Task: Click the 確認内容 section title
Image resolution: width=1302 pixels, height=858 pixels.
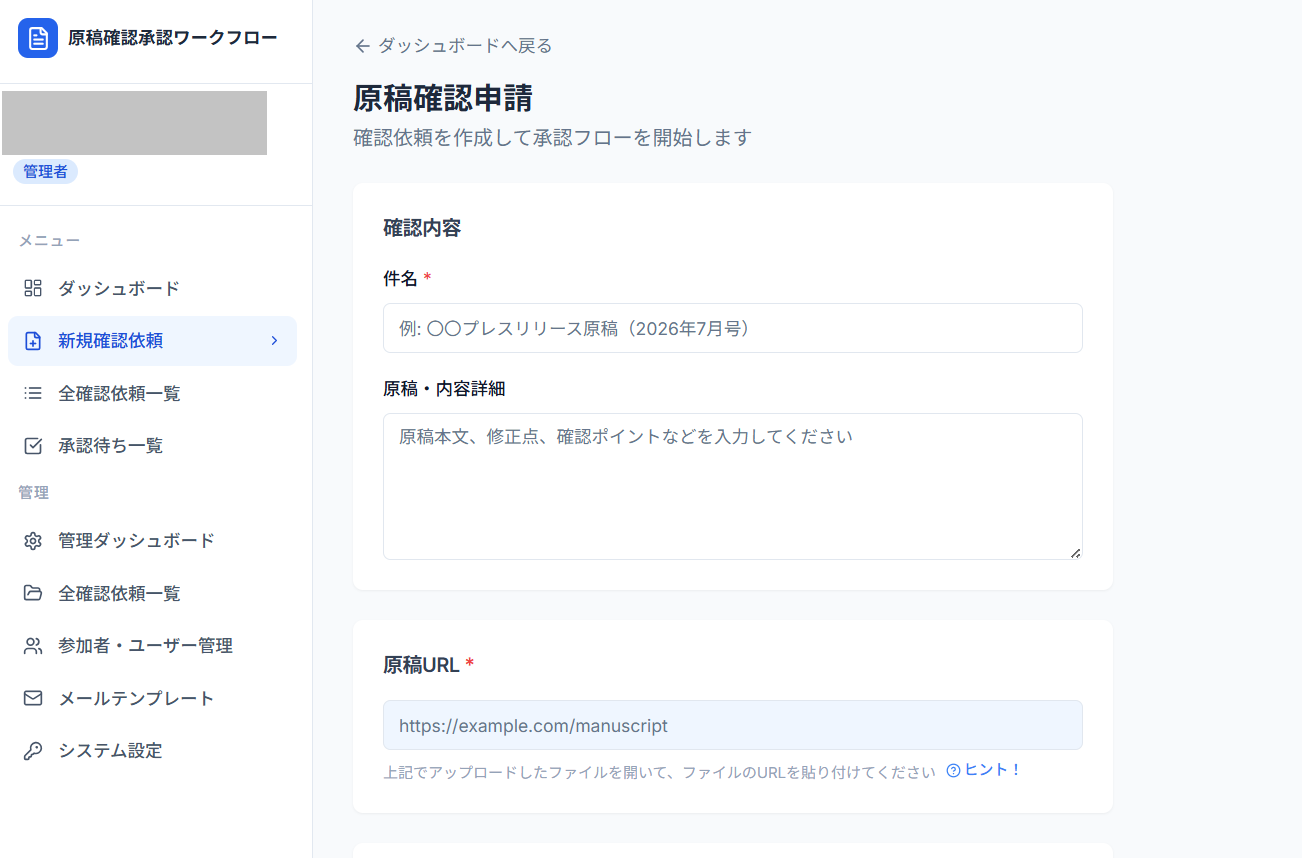Action: click(x=422, y=228)
